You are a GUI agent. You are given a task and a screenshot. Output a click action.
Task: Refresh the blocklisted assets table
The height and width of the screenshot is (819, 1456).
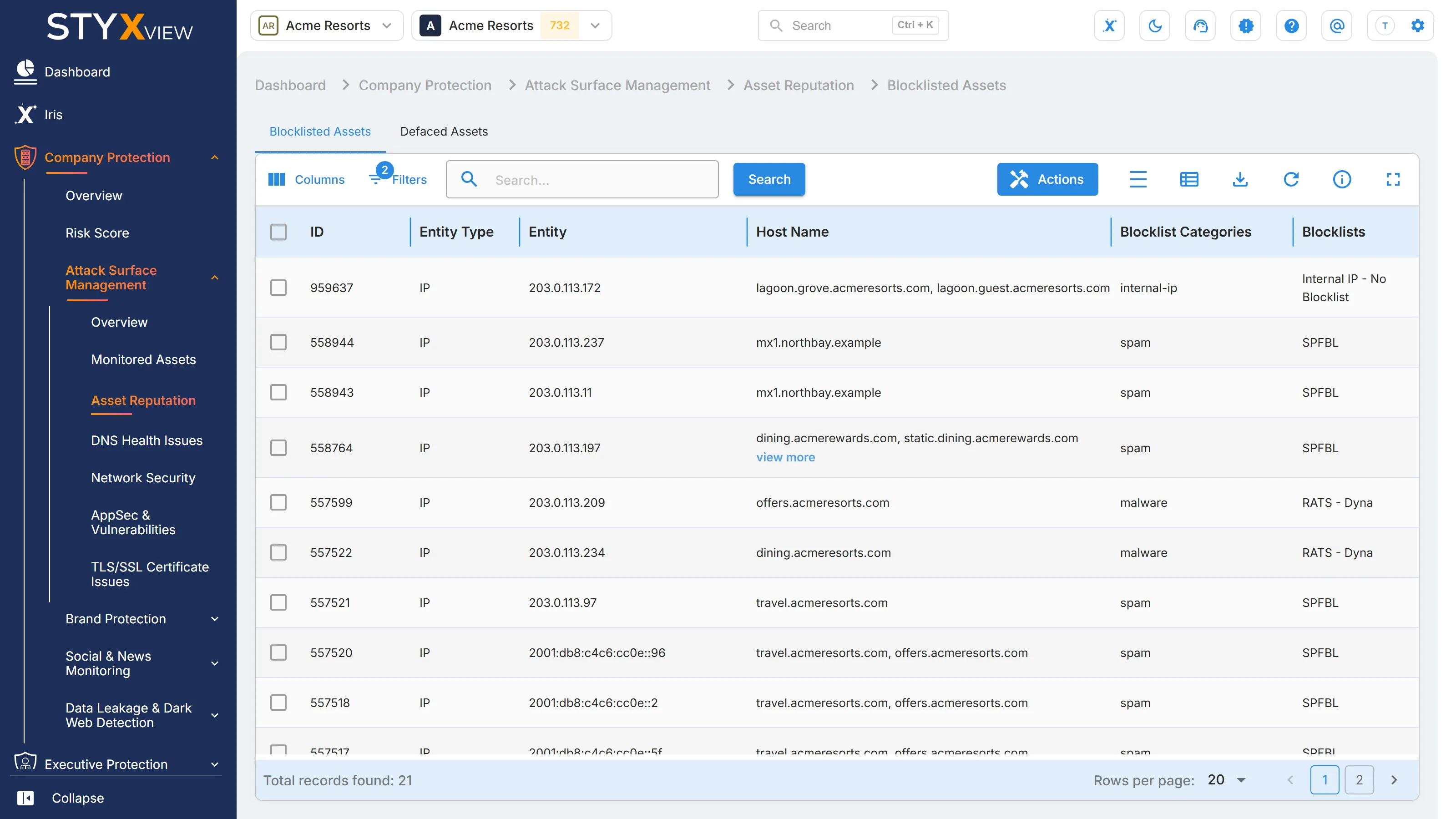coord(1290,179)
